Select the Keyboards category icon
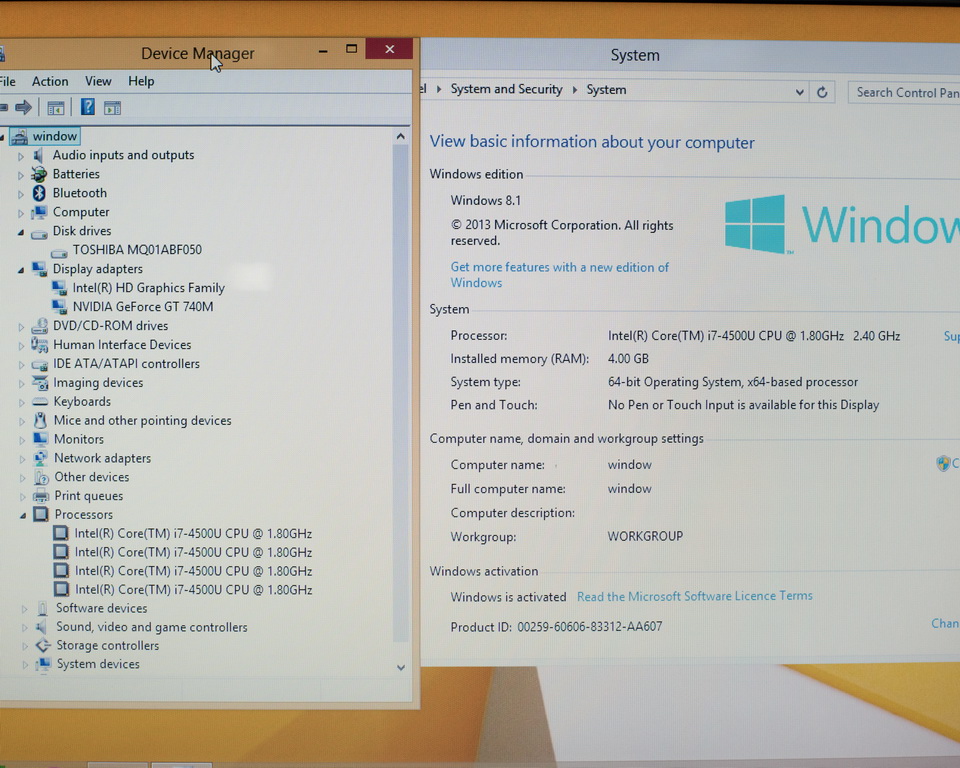This screenshot has width=960, height=768. 40,402
